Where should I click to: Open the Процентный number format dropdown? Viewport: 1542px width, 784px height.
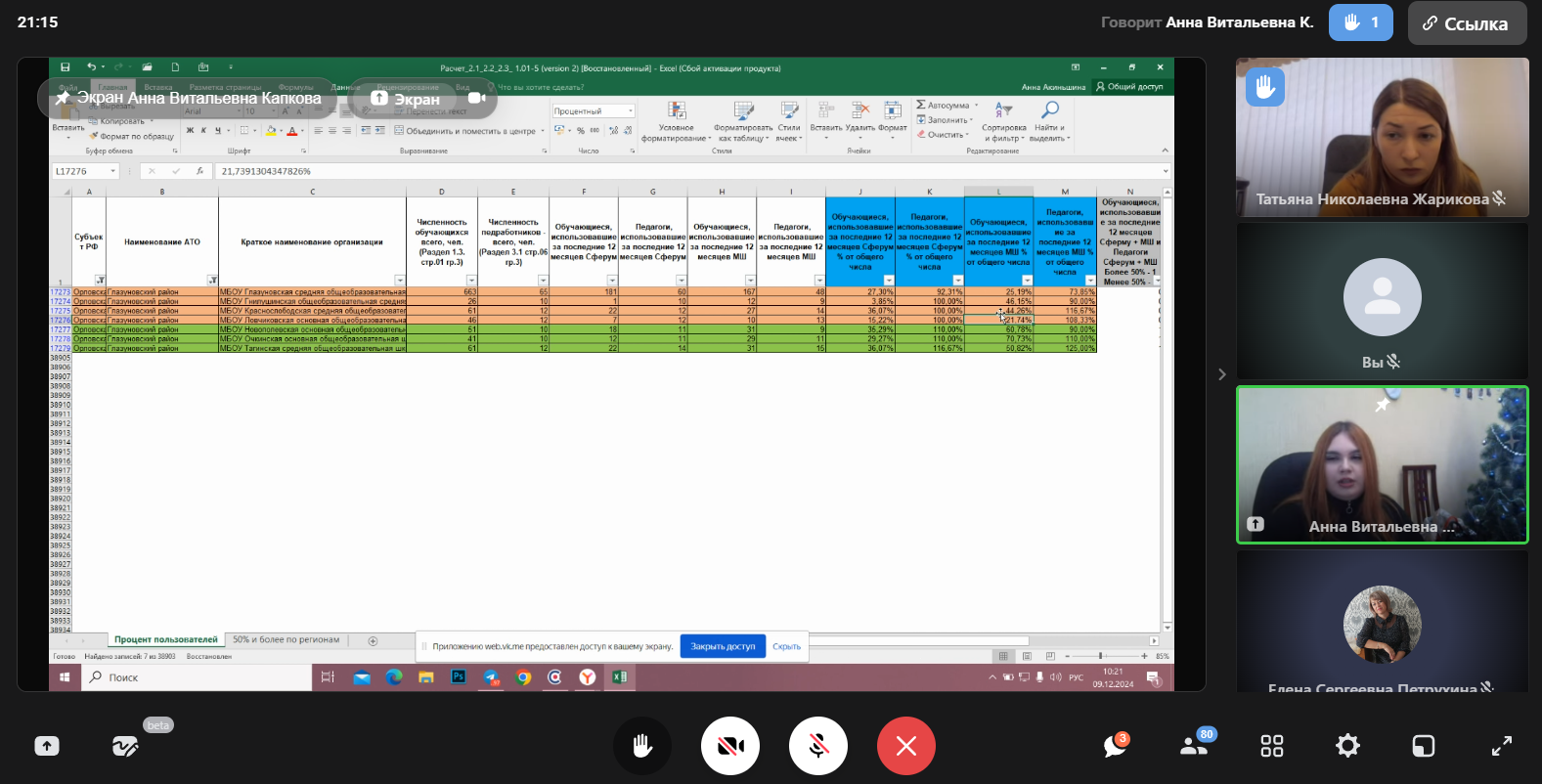click(x=631, y=111)
